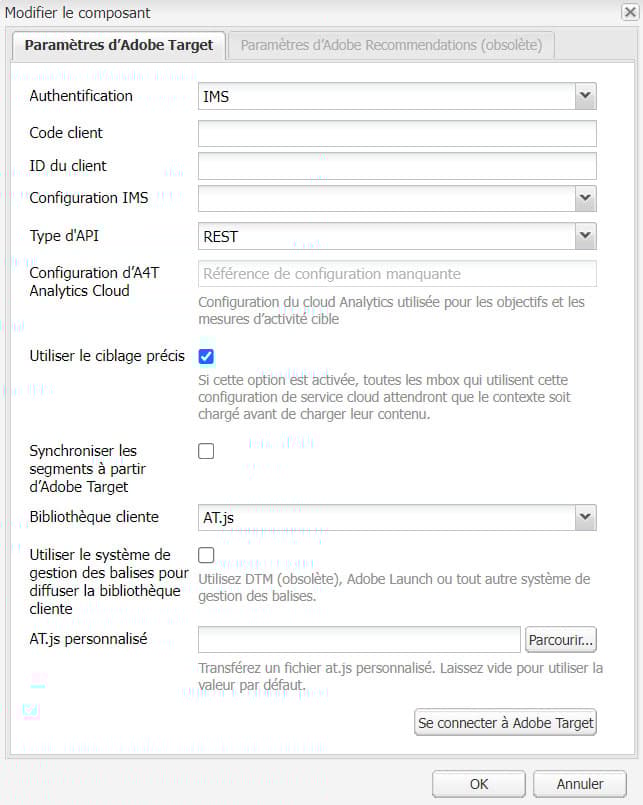Enable Synchroniser les segments à partir d'Adobe Target
This screenshot has width=643, height=805.
pos(206,450)
